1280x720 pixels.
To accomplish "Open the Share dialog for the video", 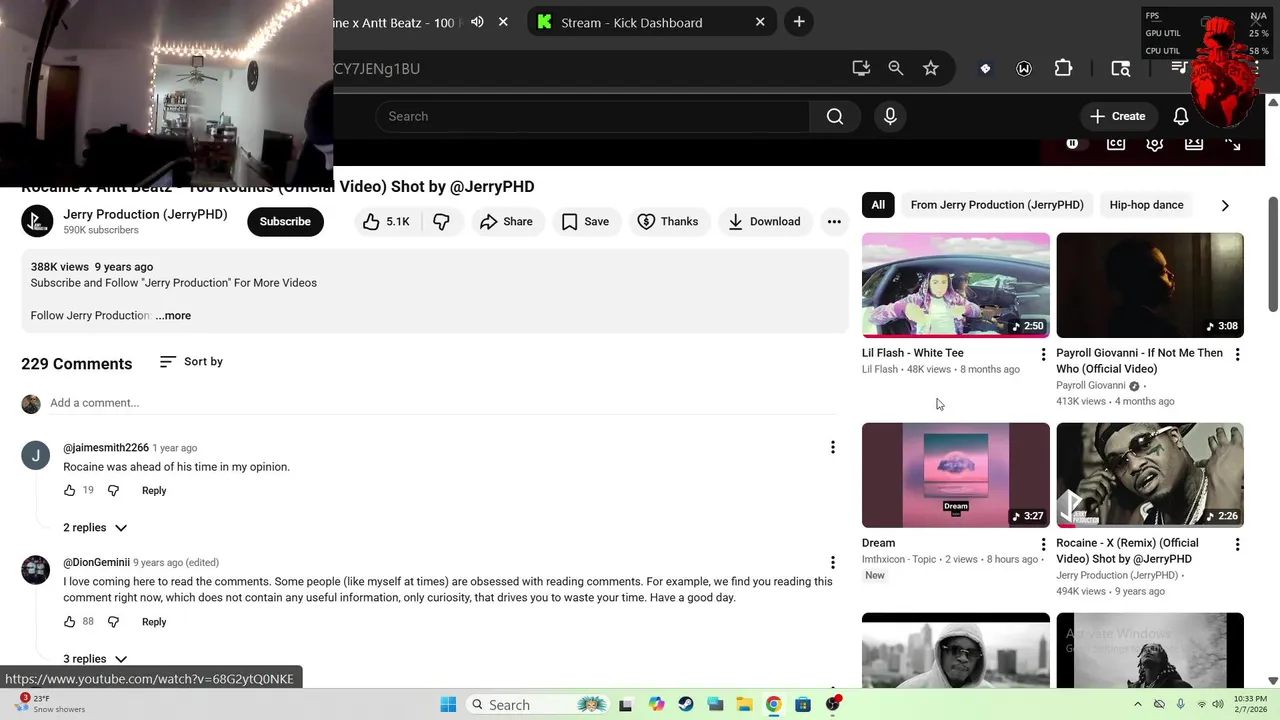I will [x=506, y=222].
